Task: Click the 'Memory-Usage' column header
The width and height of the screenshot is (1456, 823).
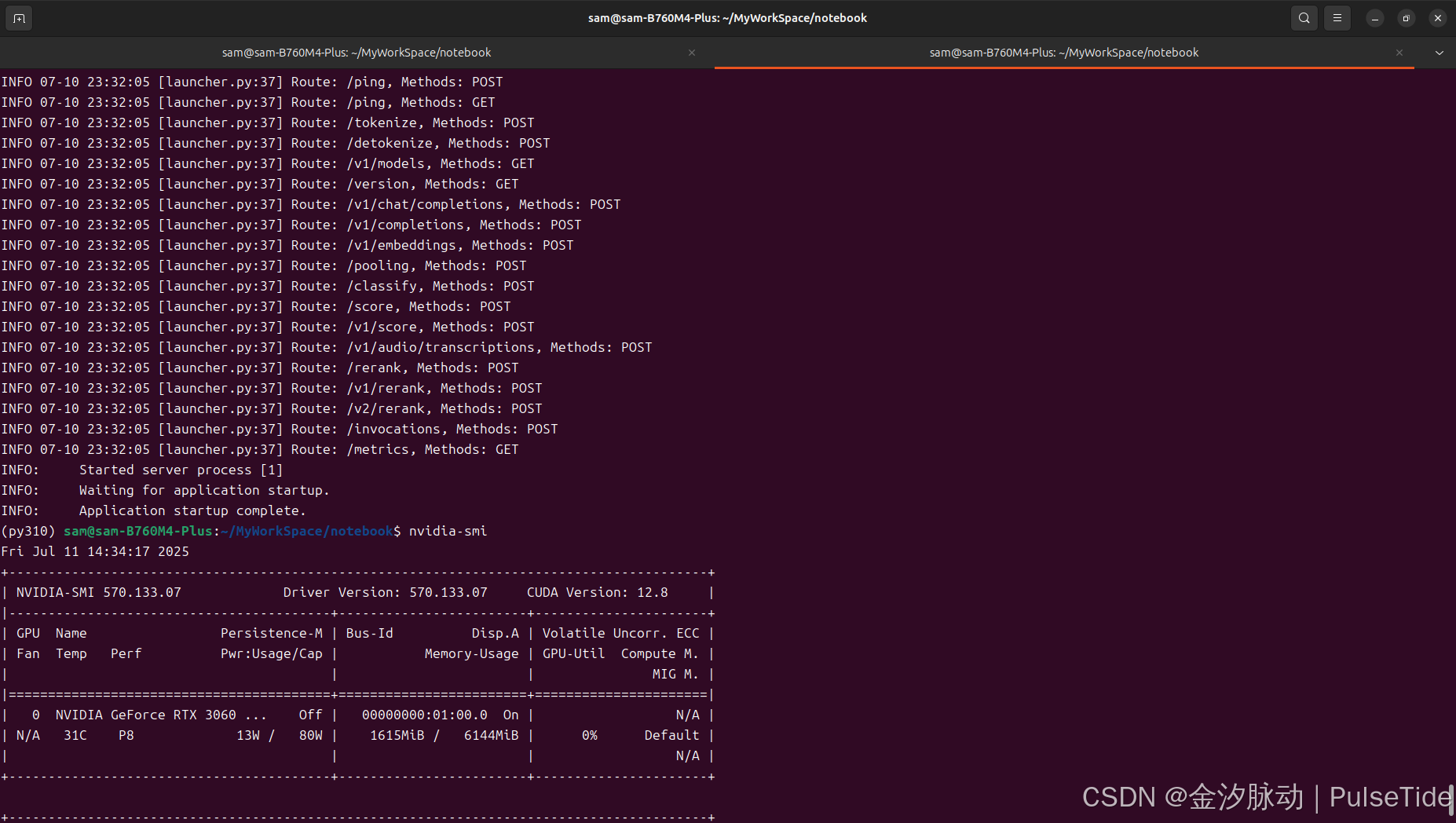Action: (472, 653)
